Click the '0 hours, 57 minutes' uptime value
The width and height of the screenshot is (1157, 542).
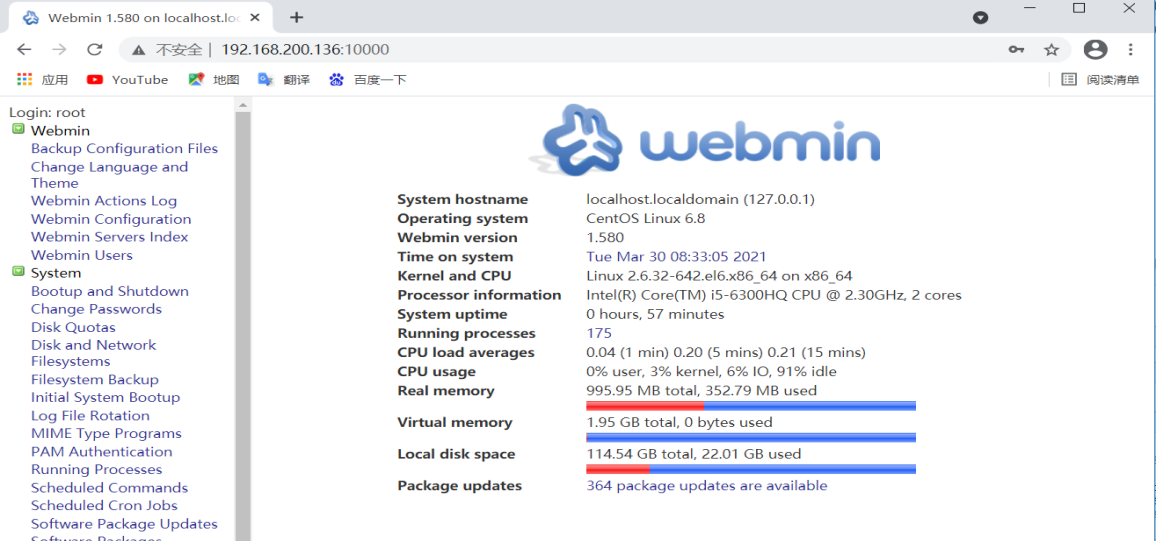point(655,314)
